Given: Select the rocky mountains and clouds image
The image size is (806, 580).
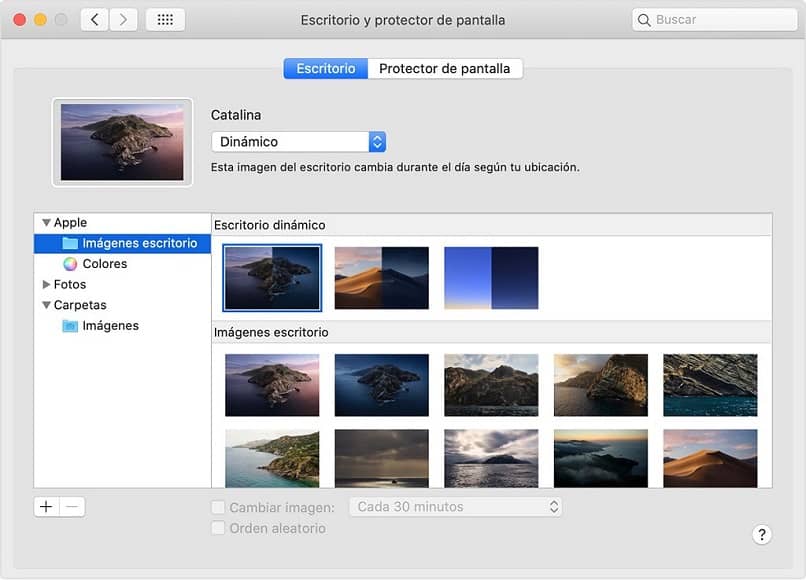Looking at the screenshot, I should pos(491,385).
